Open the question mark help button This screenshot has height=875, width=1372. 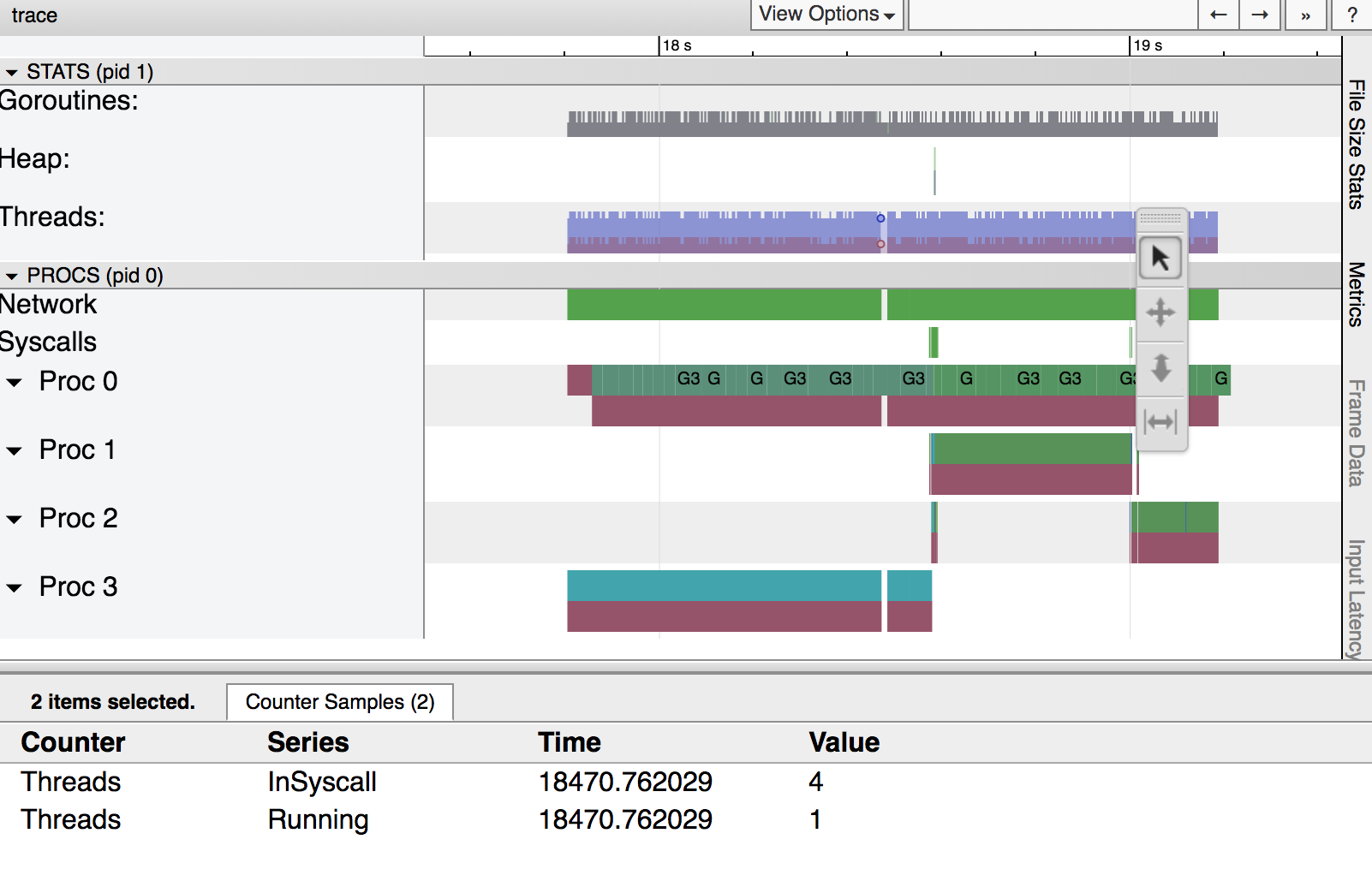[x=1352, y=15]
